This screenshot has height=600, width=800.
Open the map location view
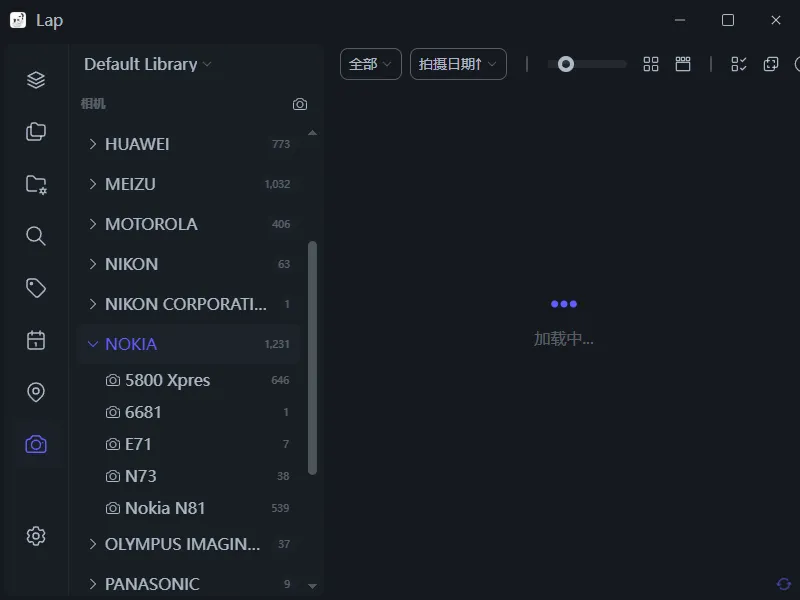click(36, 392)
